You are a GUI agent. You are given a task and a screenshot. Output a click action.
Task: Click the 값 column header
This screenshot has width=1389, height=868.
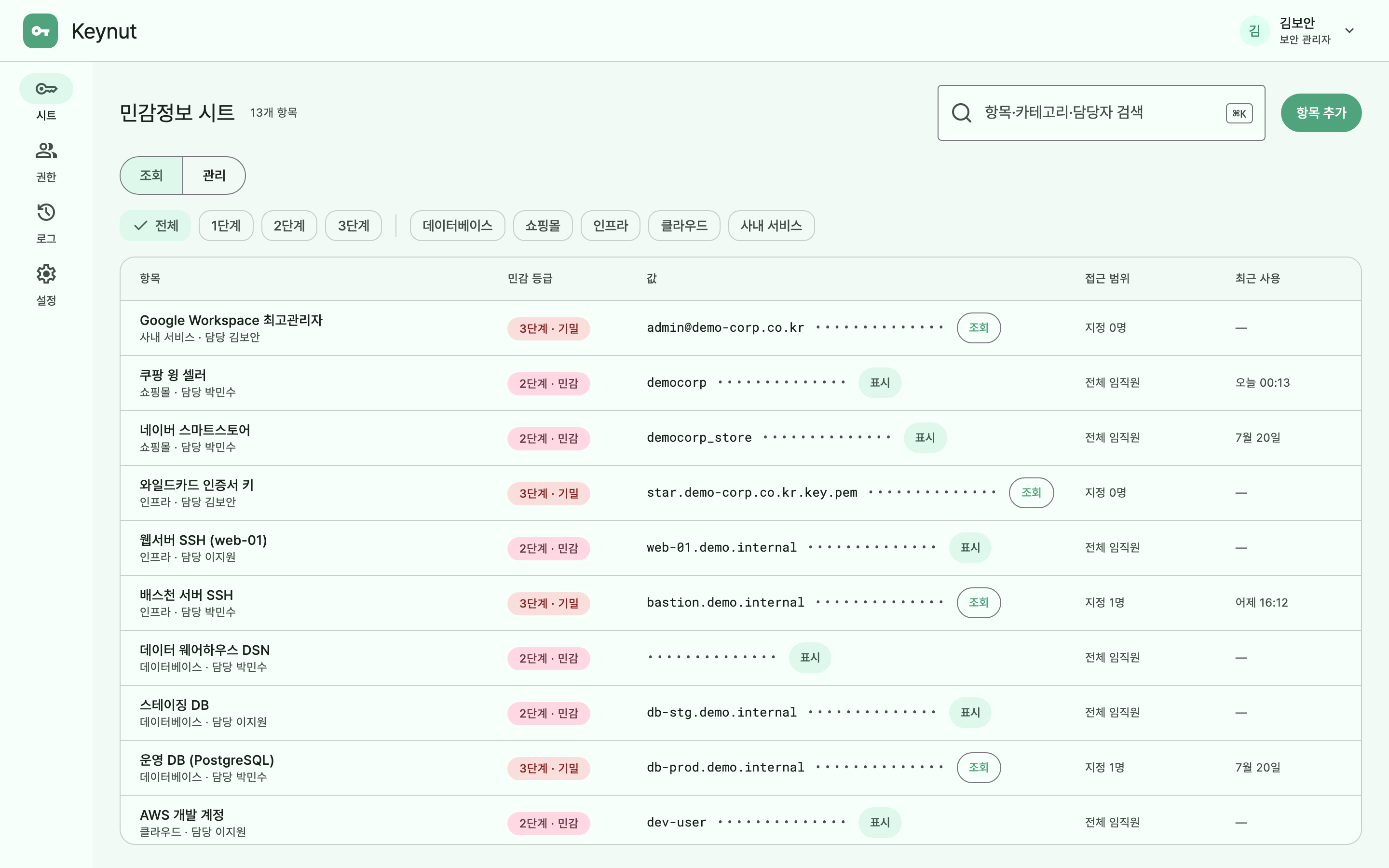pyautogui.click(x=652, y=278)
